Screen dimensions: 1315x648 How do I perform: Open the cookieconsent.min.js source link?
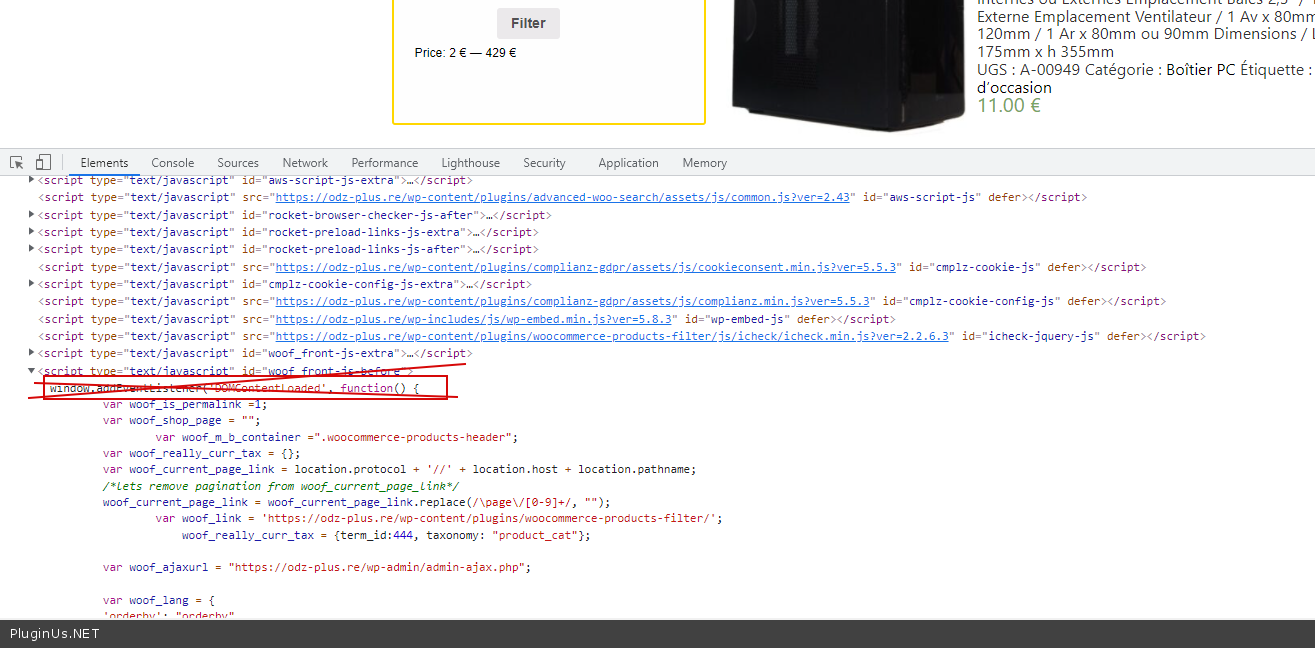click(x=589, y=267)
